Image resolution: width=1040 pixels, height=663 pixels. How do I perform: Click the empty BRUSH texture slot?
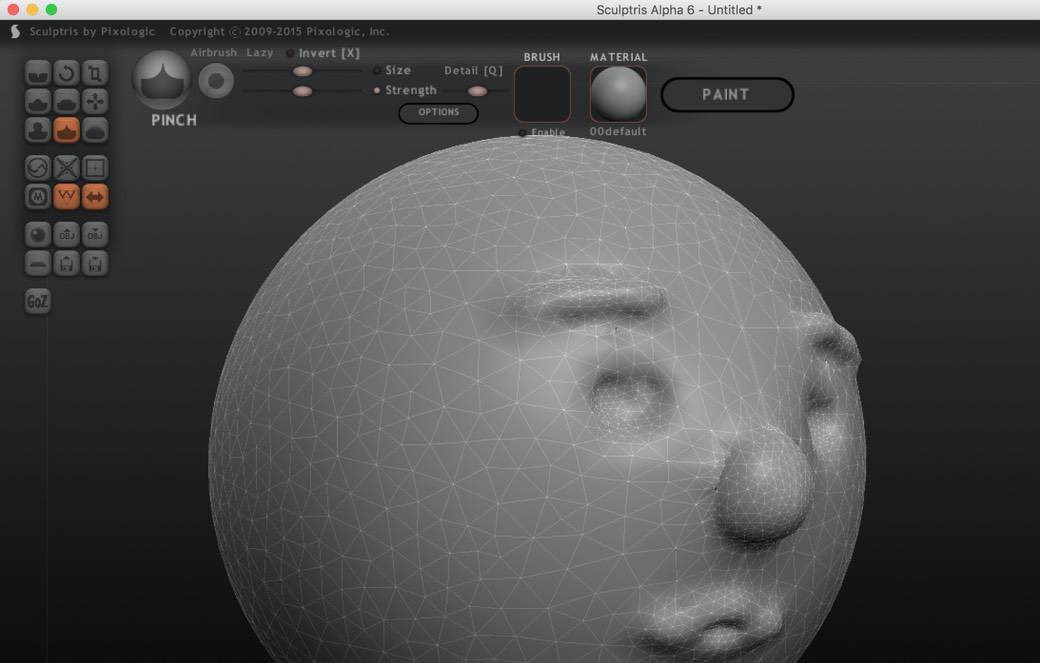coord(543,93)
